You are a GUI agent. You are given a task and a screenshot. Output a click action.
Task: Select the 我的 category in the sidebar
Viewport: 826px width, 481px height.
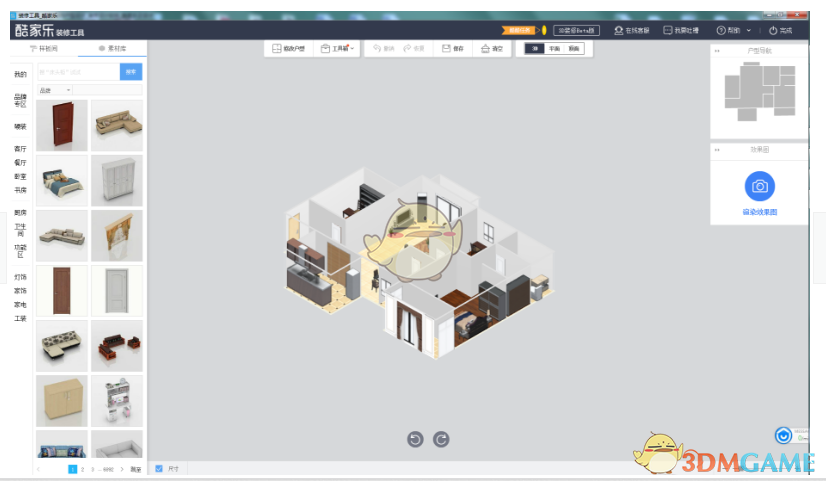point(20,74)
